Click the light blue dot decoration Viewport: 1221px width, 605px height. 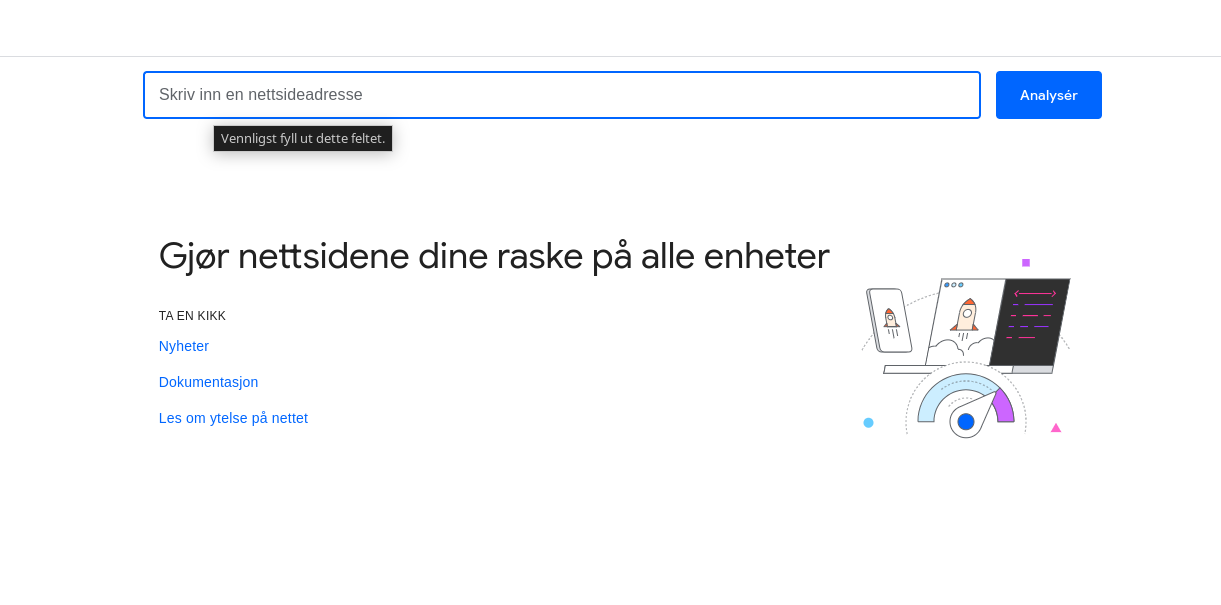tap(868, 423)
